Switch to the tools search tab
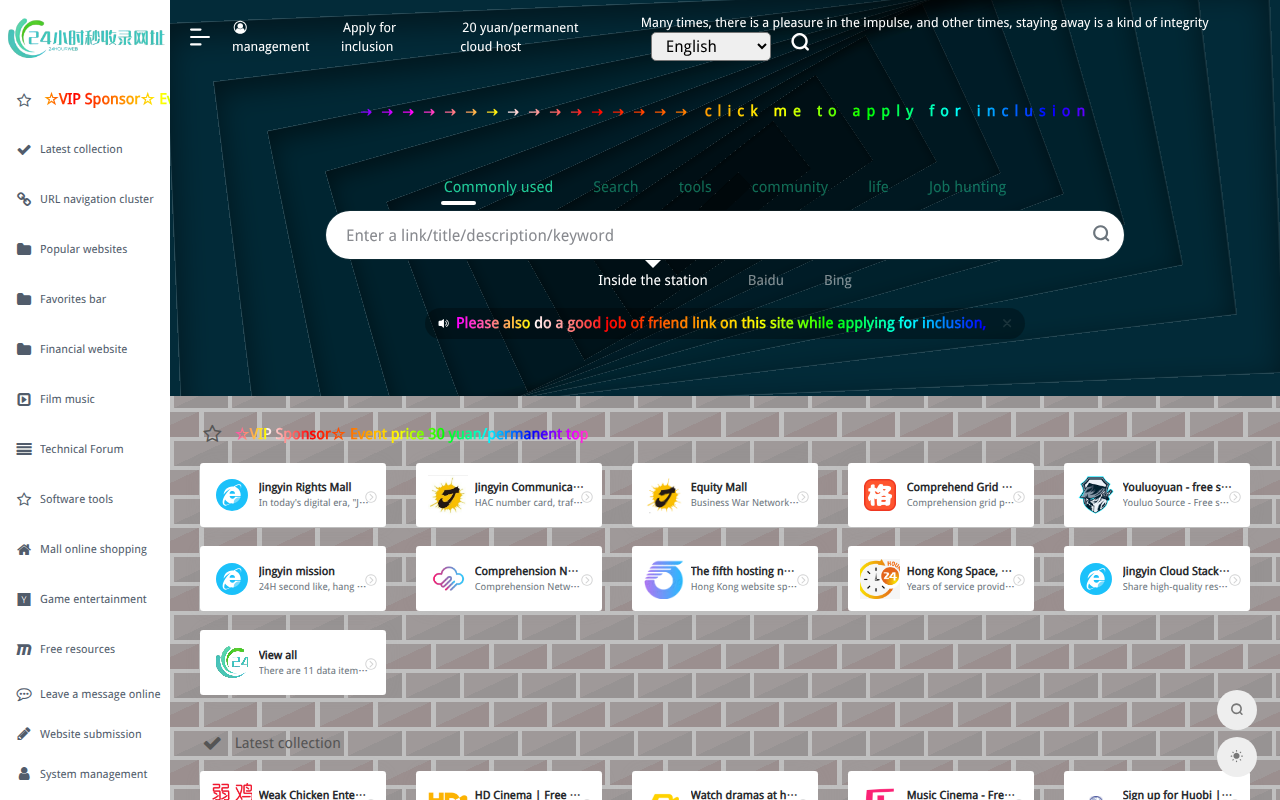1280x800 pixels. [x=694, y=187]
